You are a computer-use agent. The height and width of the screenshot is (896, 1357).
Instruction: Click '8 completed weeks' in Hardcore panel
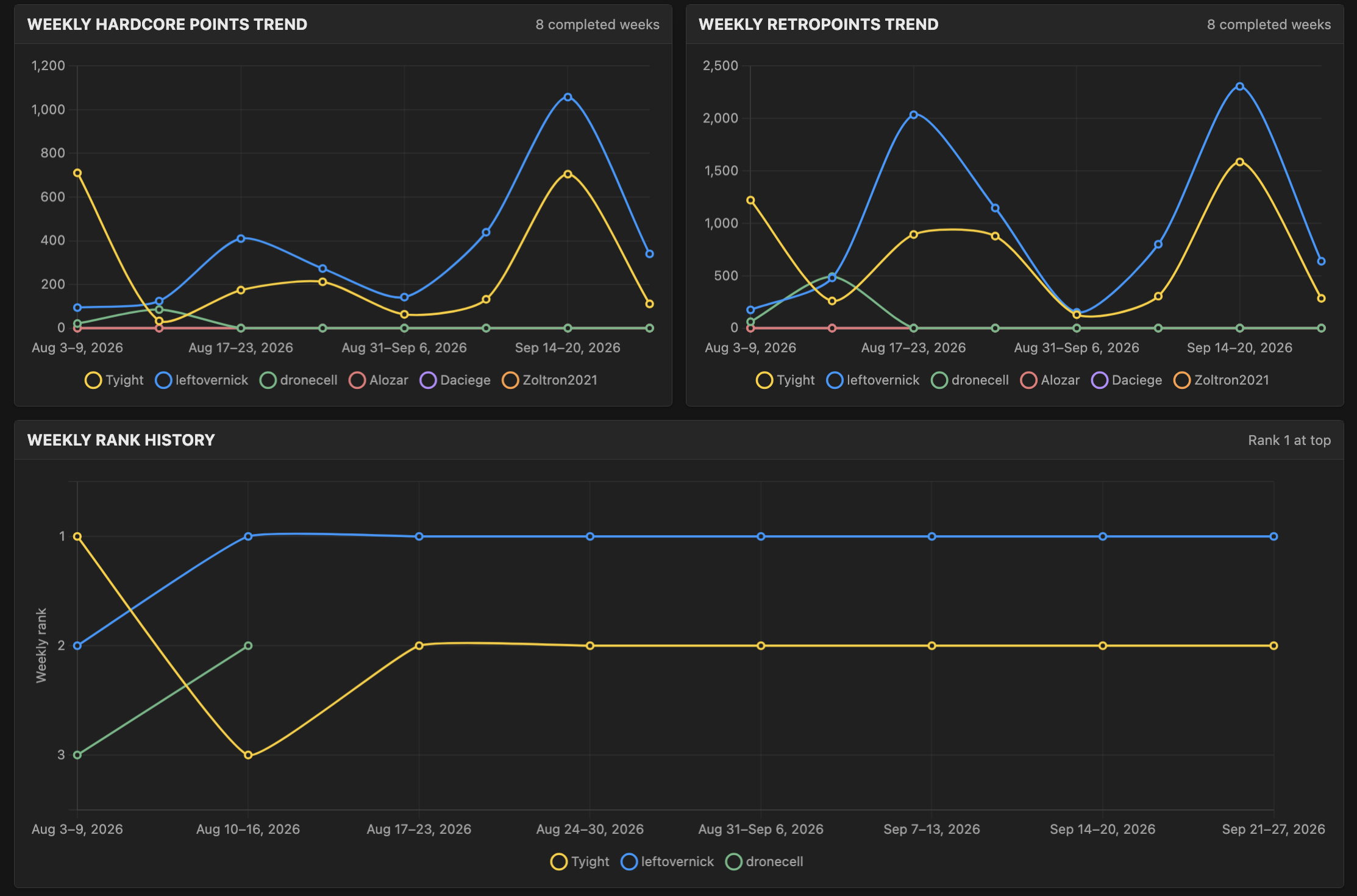pos(597,24)
